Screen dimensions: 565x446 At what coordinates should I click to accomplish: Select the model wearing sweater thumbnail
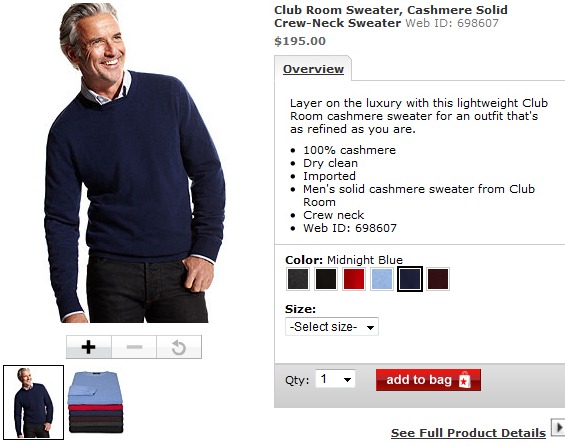pyautogui.click(x=34, y=402)
